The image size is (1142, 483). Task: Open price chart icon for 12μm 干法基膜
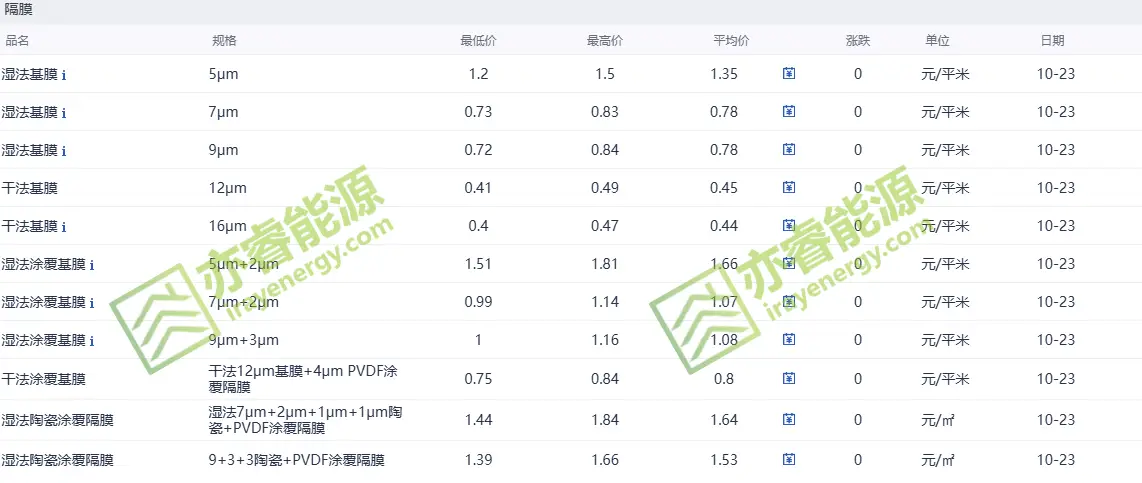(x=789, y=188)
